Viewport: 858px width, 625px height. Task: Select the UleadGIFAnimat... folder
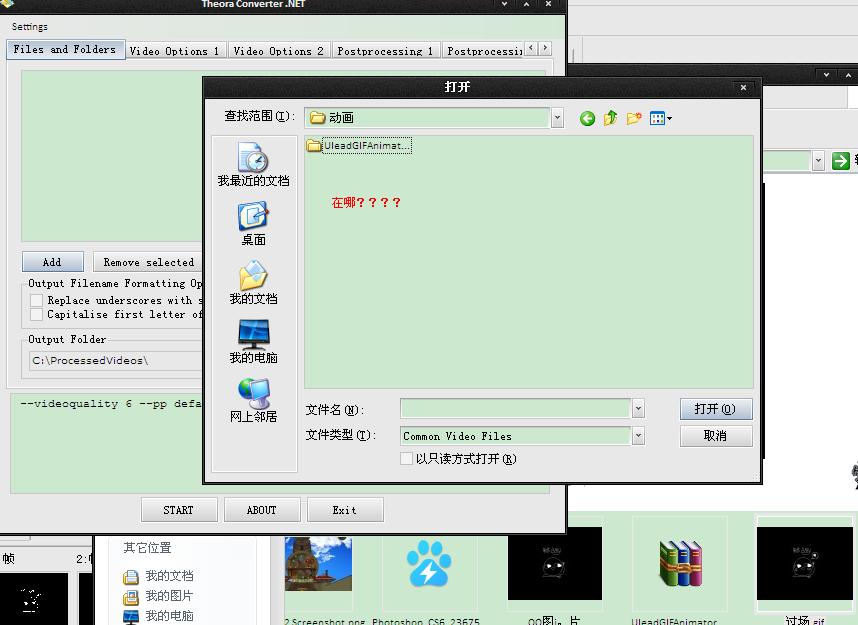359,146
